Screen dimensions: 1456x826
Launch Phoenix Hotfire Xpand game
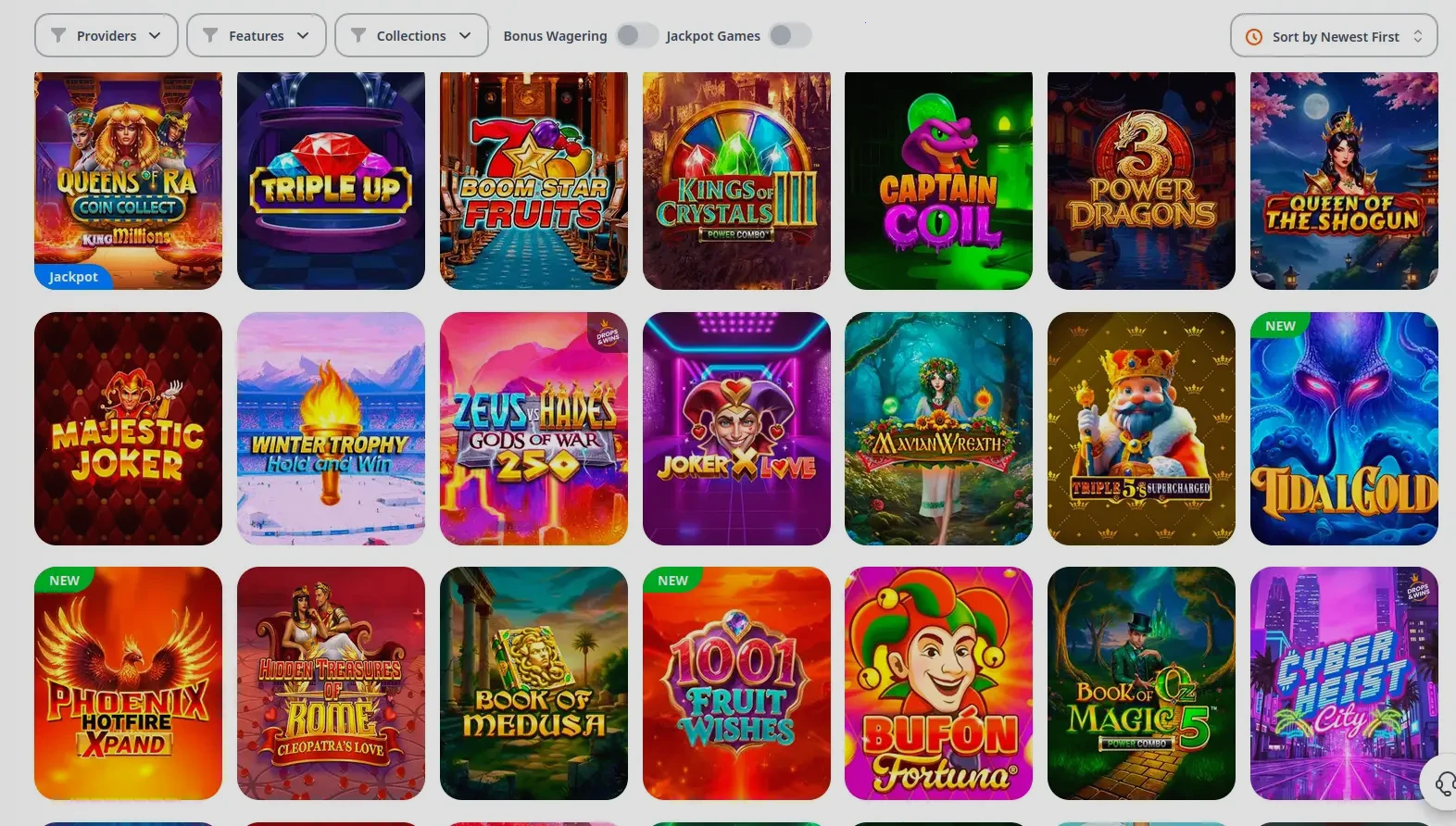pos(128,683)
